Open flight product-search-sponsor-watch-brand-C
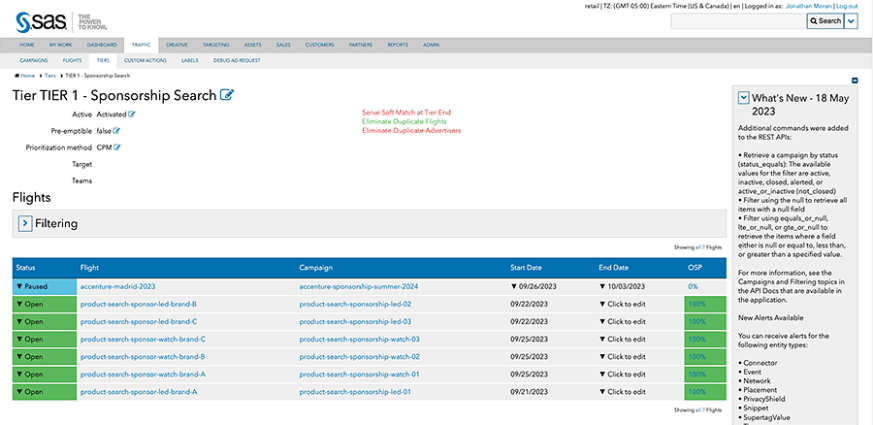The height and width of the screenshot is (425, 873). point(143,339)
